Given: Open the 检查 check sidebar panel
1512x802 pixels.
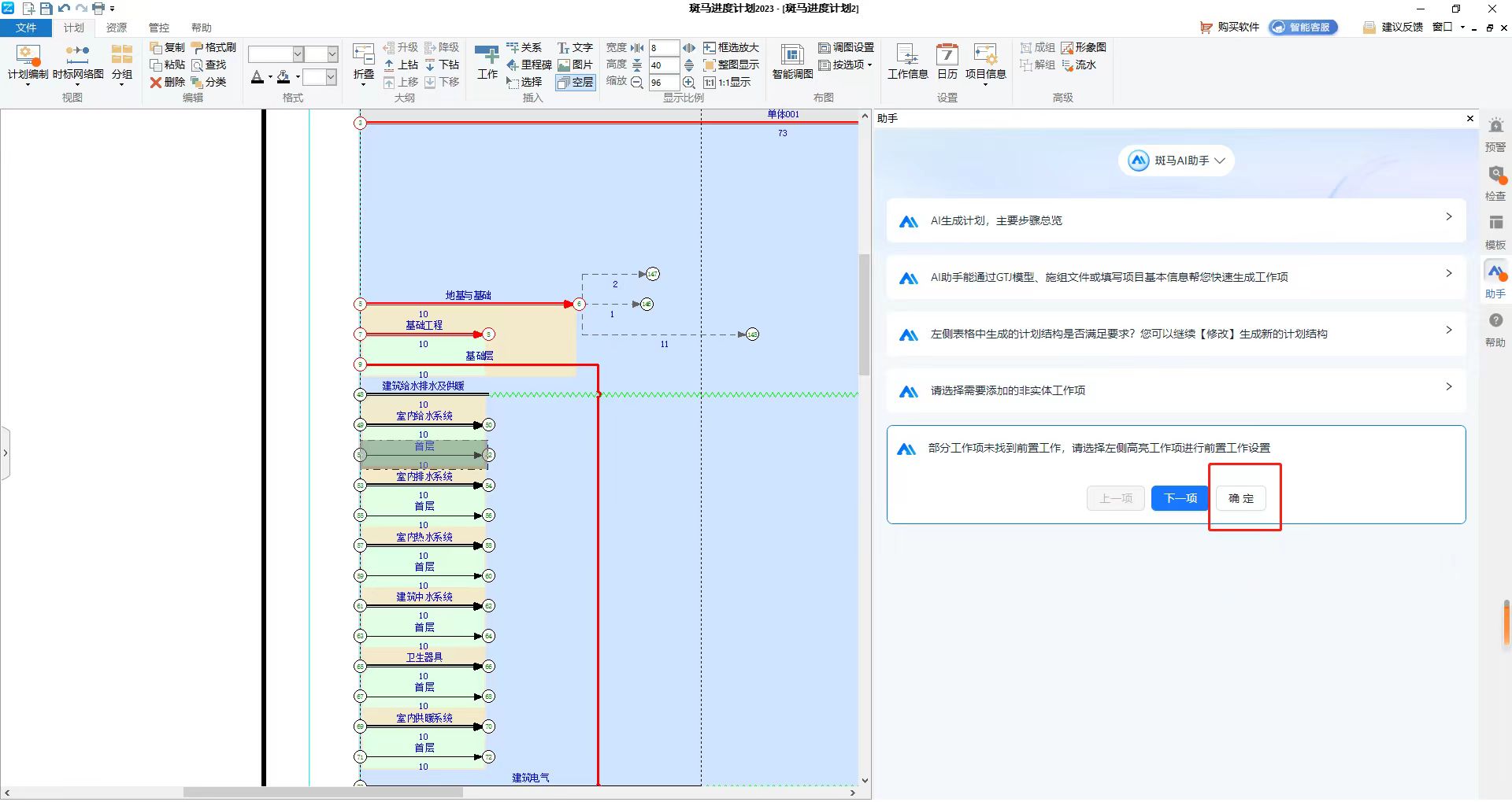Looking at the screenshot, I should tap(1495, 183).
